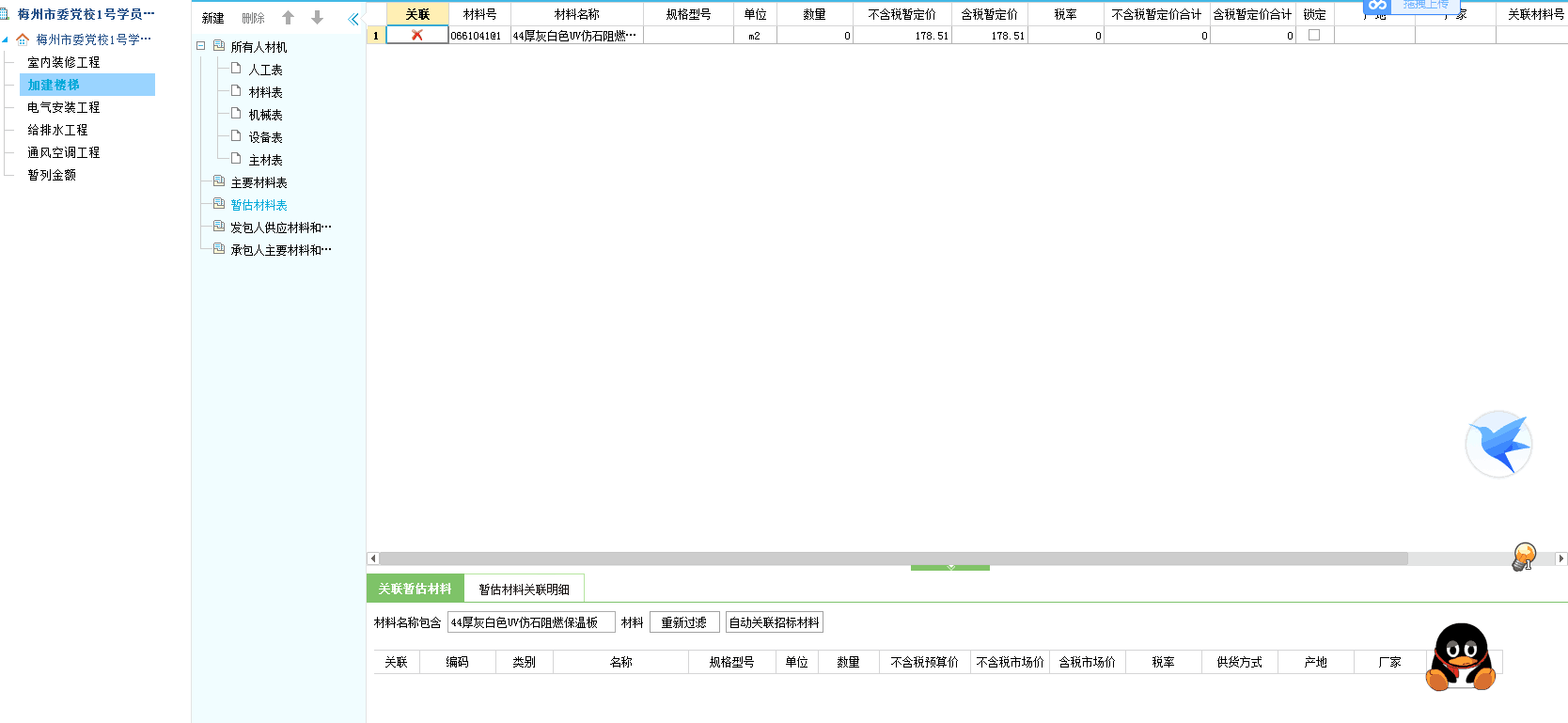Select 暂列金额 in the project tree

coord(52,175)
